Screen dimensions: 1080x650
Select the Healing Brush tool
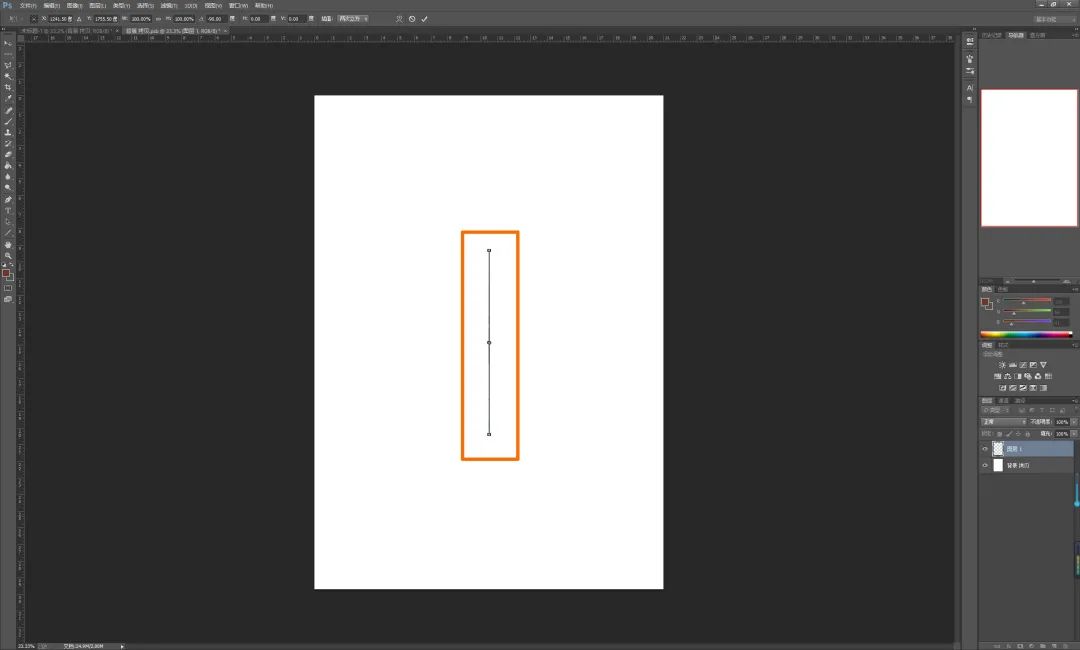coord(8,110)
